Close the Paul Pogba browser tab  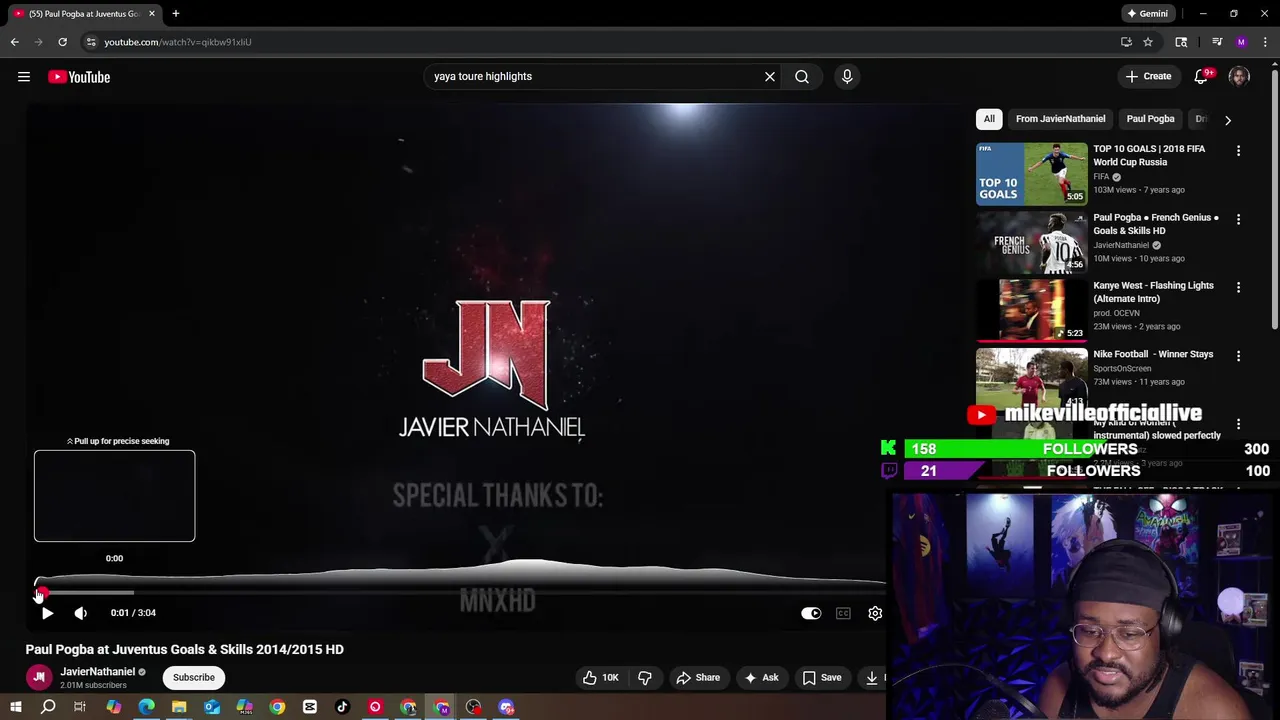point(151,14)
